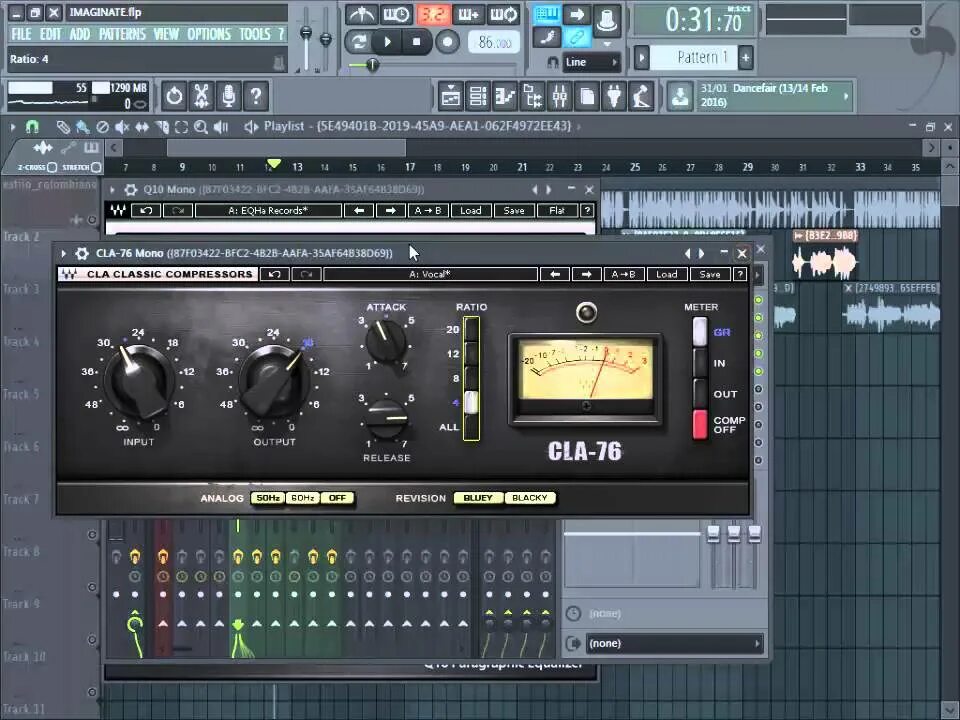Click the download news icon
The image size is (960, 720).
point(680,96)
